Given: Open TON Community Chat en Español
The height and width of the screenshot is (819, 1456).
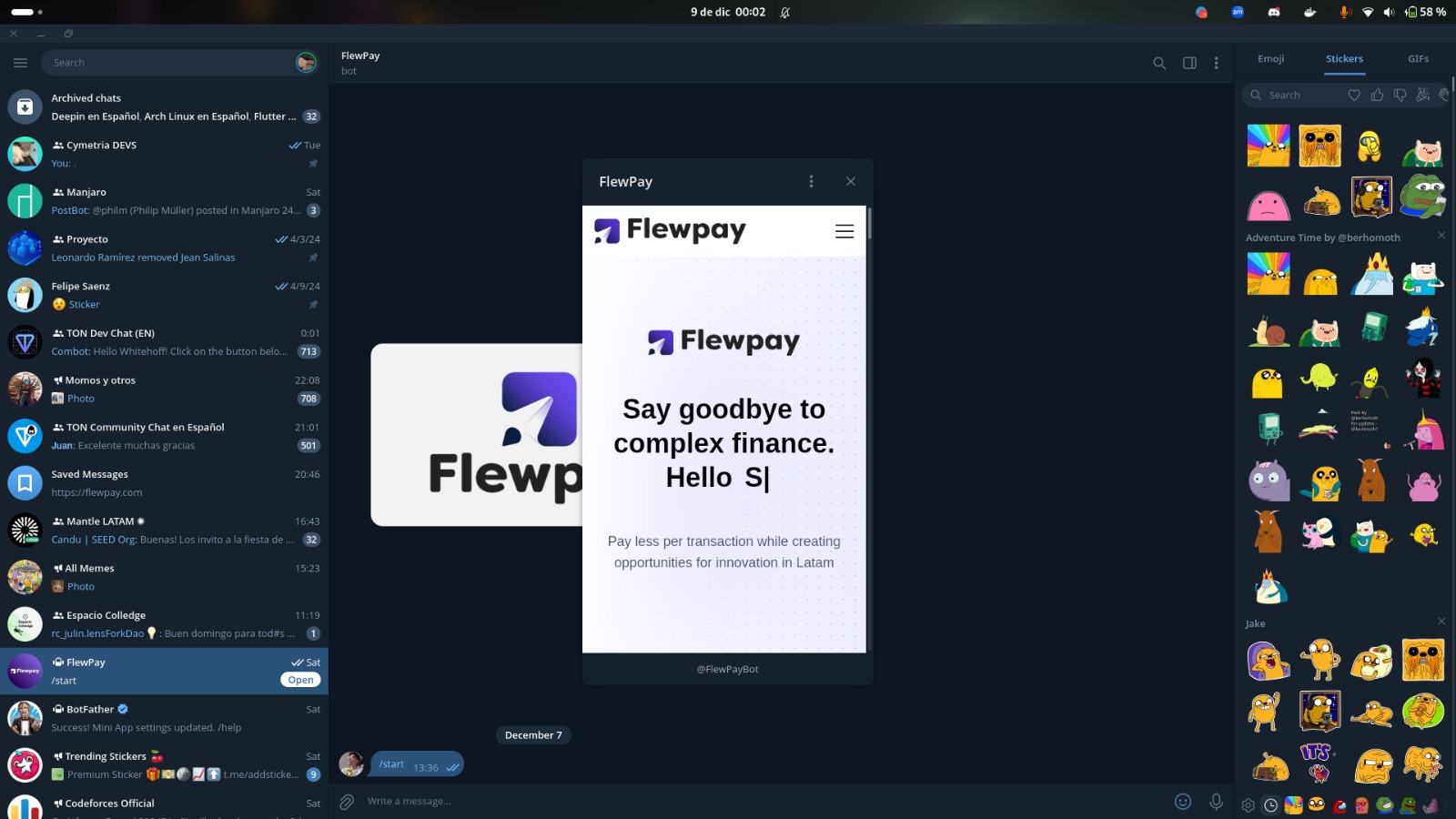Looking at the screenshot, I should [164, 436].
